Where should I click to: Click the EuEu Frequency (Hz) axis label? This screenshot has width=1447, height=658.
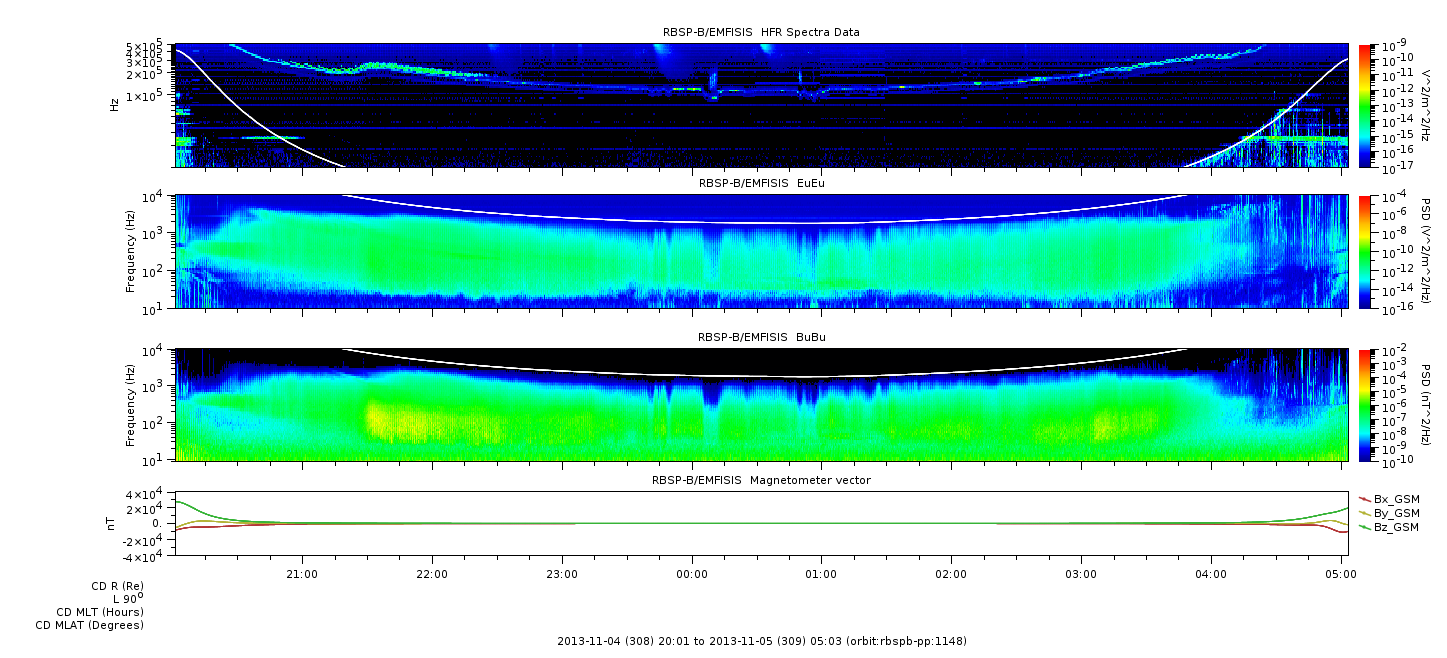(x=130, y=251)
